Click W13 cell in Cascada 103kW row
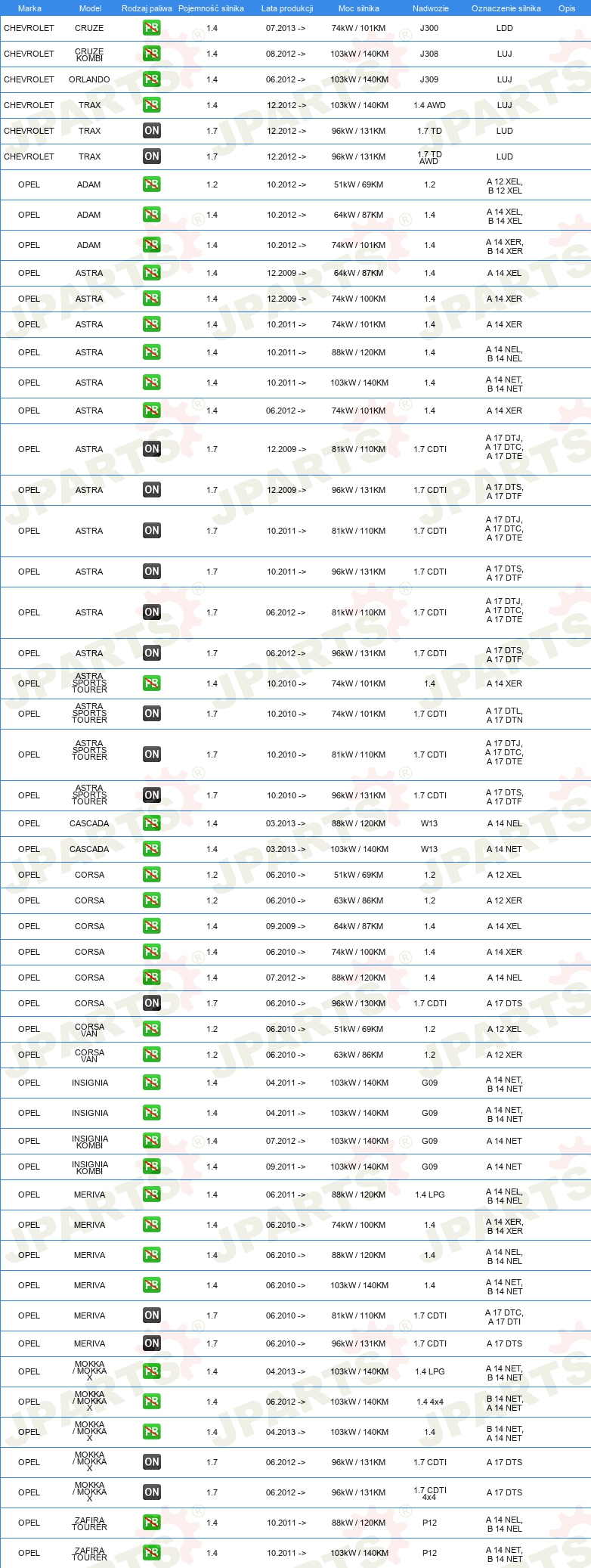This screenshot has width=591, height=1568. point(429,849)
